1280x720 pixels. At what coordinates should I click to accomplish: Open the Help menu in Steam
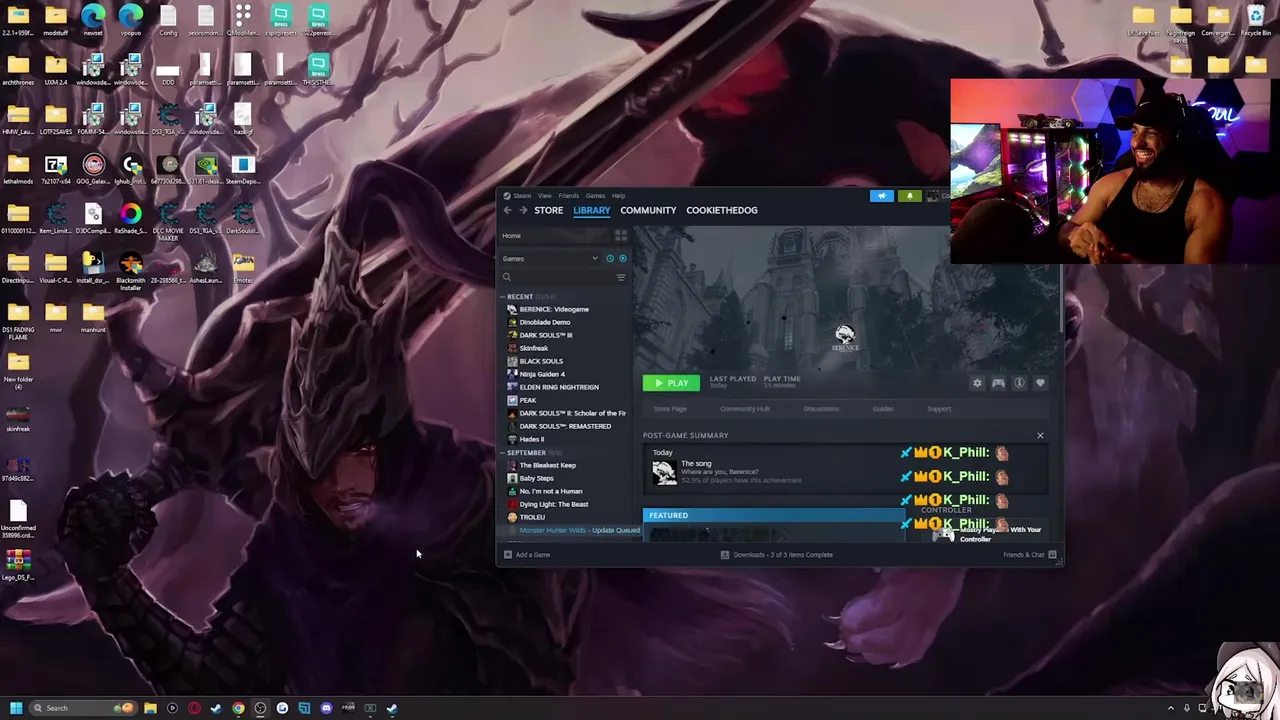pyautogui.click(x=618, y=196)
